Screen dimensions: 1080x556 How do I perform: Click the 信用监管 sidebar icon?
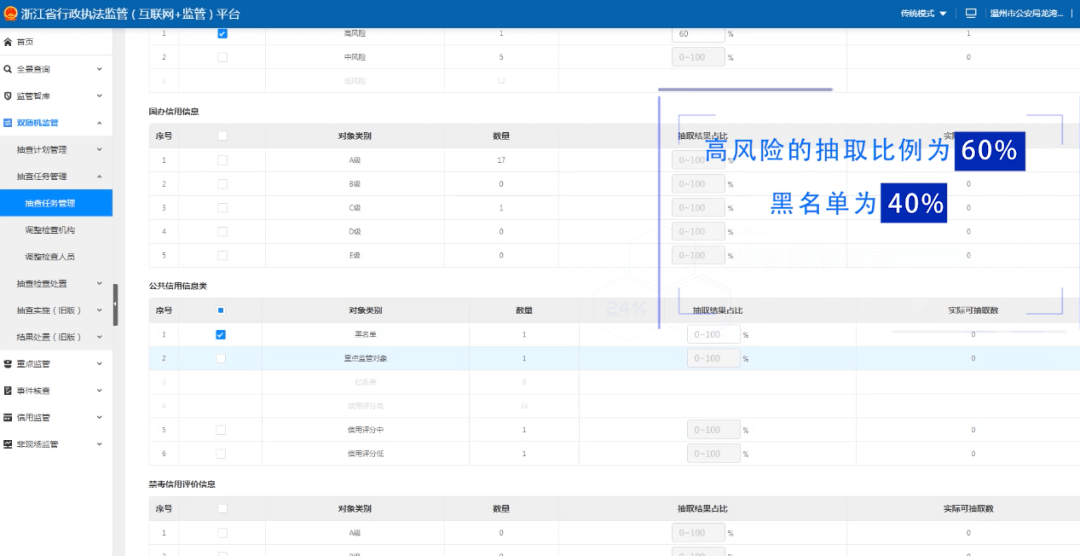8,418
